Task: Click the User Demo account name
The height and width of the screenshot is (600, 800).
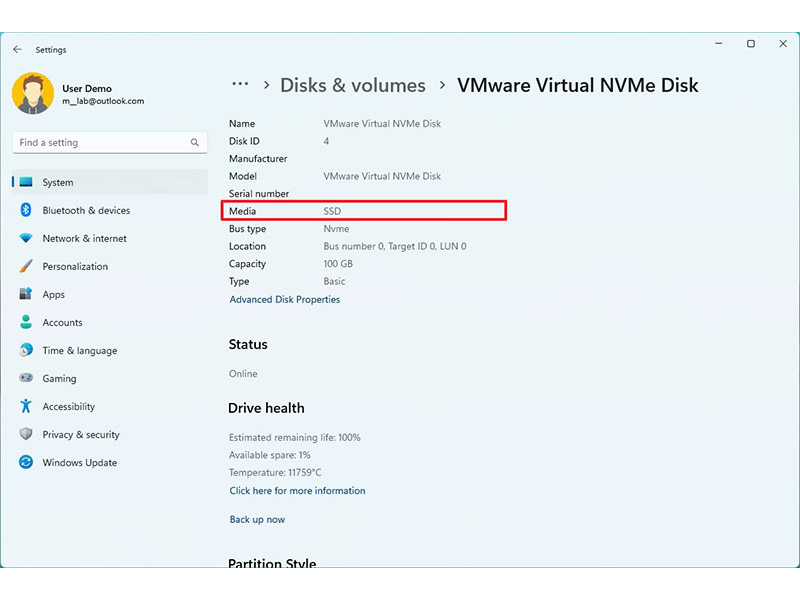Action: click(87, 88)
